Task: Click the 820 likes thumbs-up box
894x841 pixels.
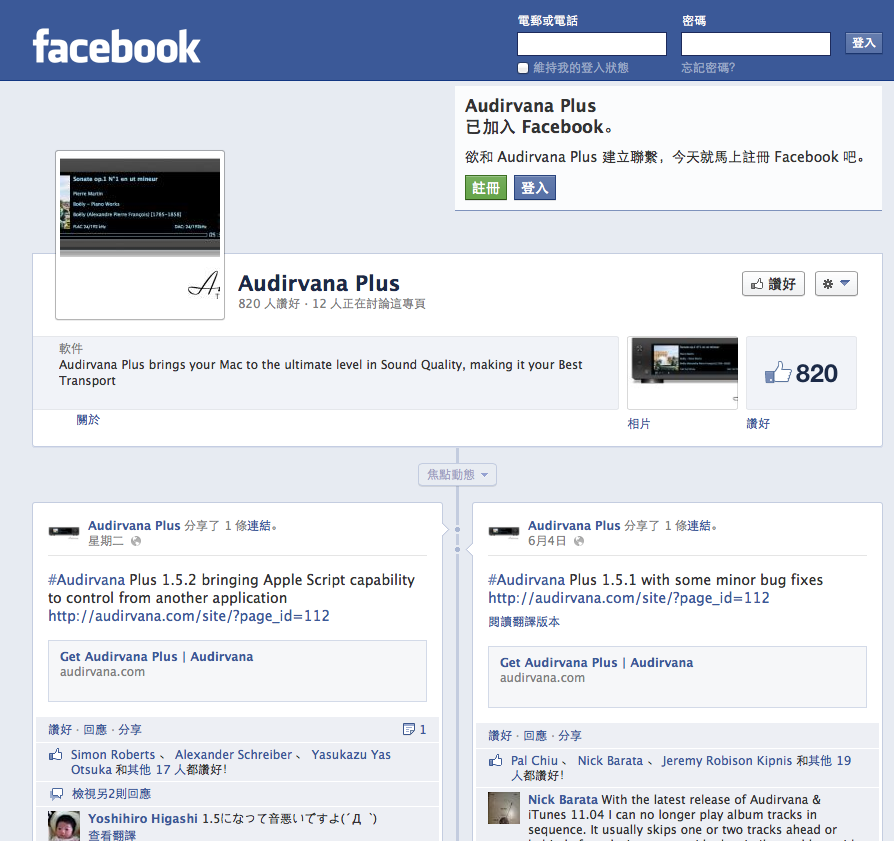Action: point(801,373)
